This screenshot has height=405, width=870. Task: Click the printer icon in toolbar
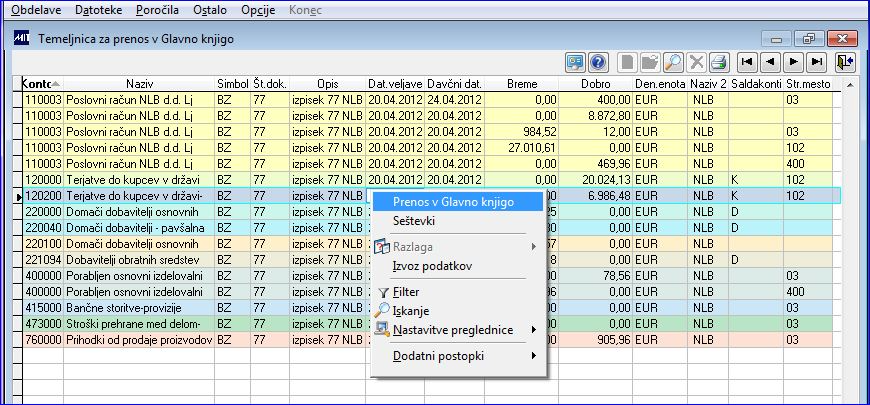point(719,62)
